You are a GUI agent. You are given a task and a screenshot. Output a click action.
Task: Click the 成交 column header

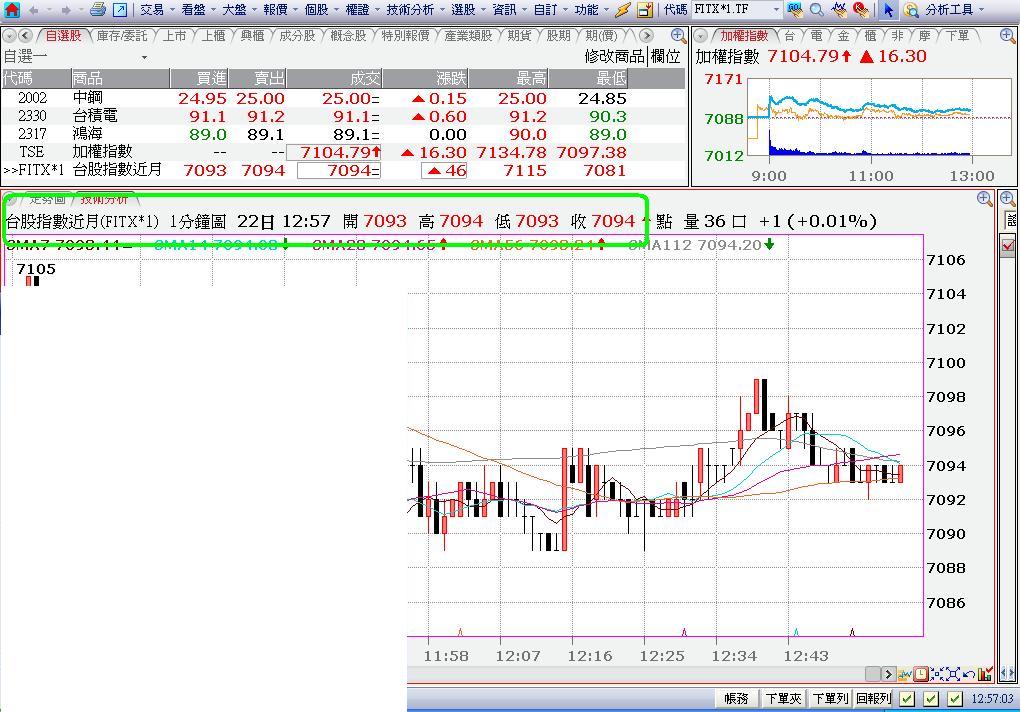tap(334, 79)
